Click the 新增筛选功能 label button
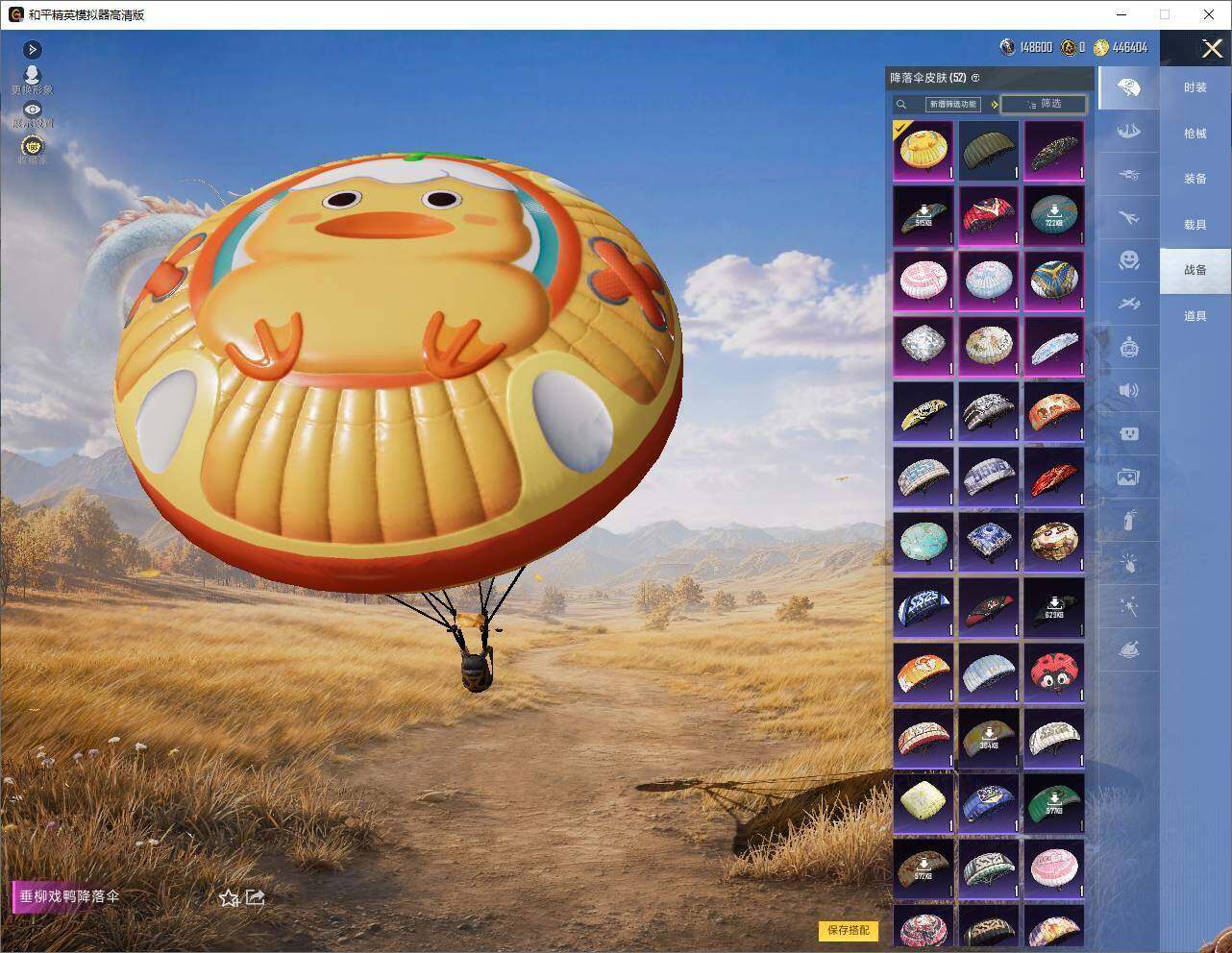This screenshot has width=1232, height=953. pos(952,104)
